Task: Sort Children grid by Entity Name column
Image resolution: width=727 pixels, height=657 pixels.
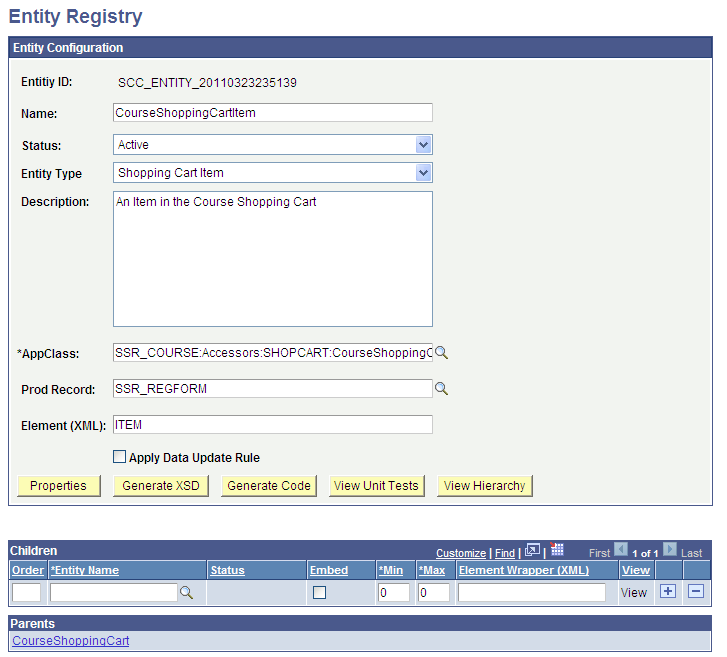Action: 85,570
